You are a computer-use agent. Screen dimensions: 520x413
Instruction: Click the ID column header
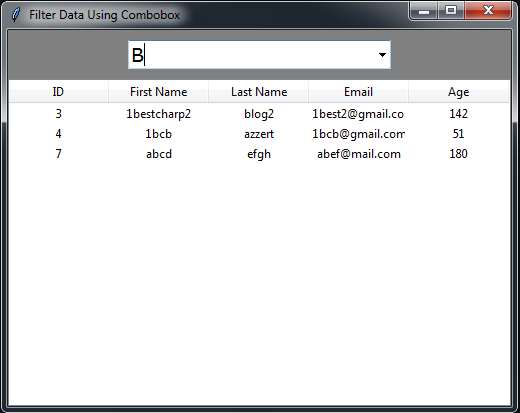(x=58, y=92)
